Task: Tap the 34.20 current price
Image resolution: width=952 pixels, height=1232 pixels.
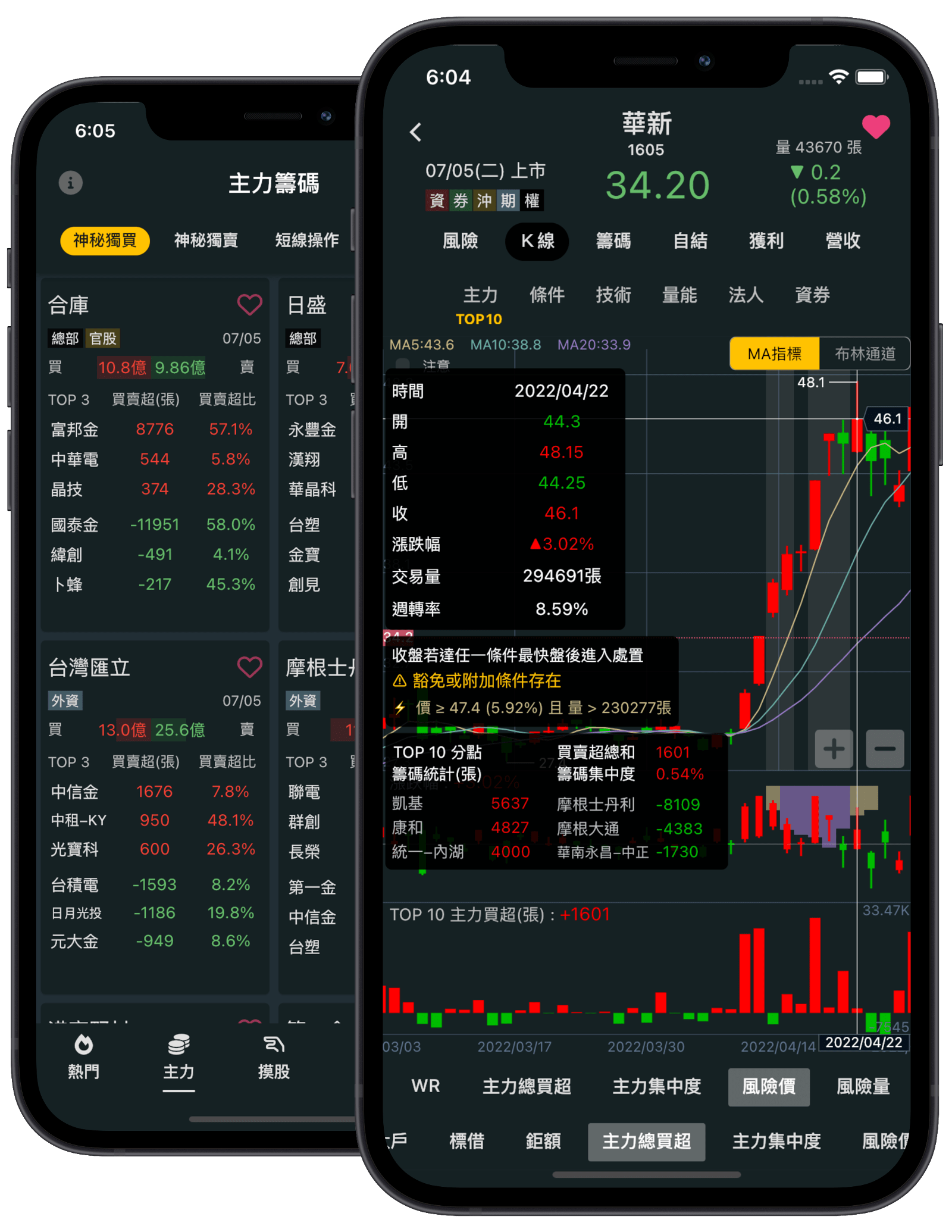Action: click(x=657, y=185)
